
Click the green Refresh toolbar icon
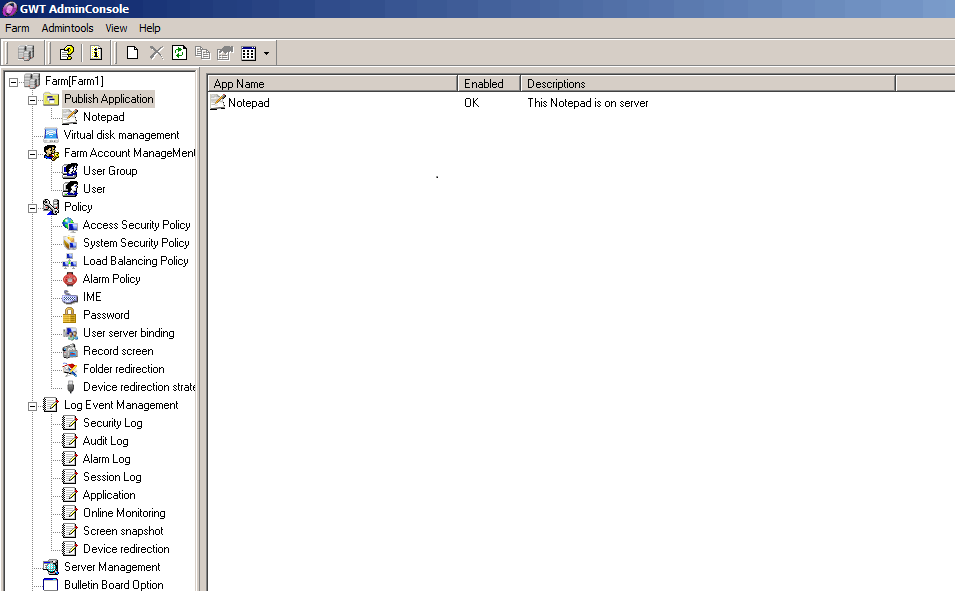[179, 53]
